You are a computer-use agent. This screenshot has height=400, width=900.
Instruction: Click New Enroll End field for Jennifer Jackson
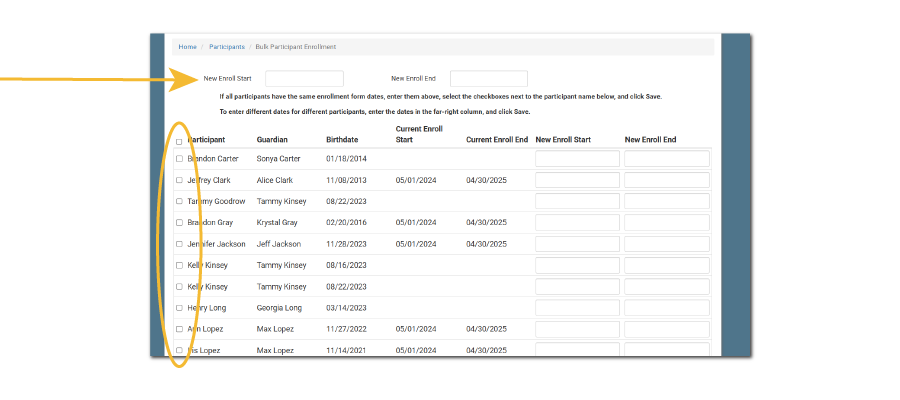coord(666,244)
